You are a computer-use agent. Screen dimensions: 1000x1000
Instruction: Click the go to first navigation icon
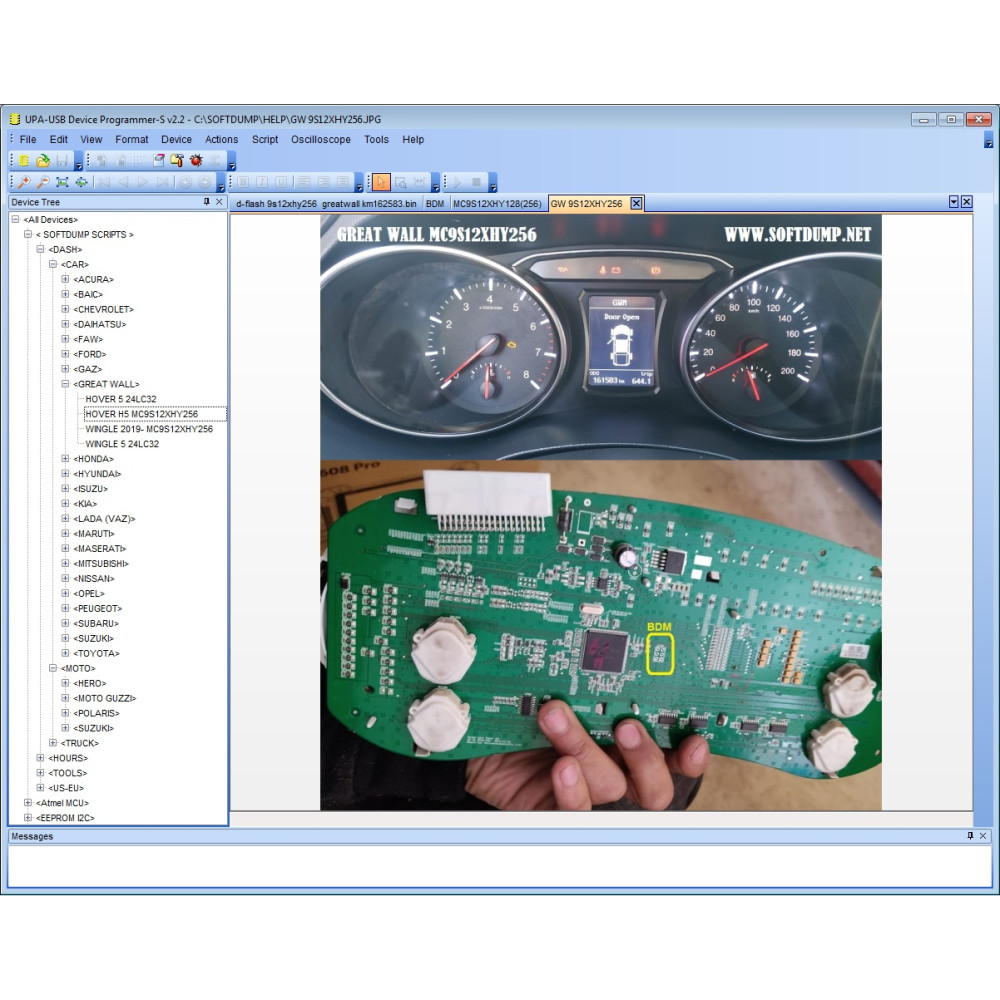[x=105, y=182]
